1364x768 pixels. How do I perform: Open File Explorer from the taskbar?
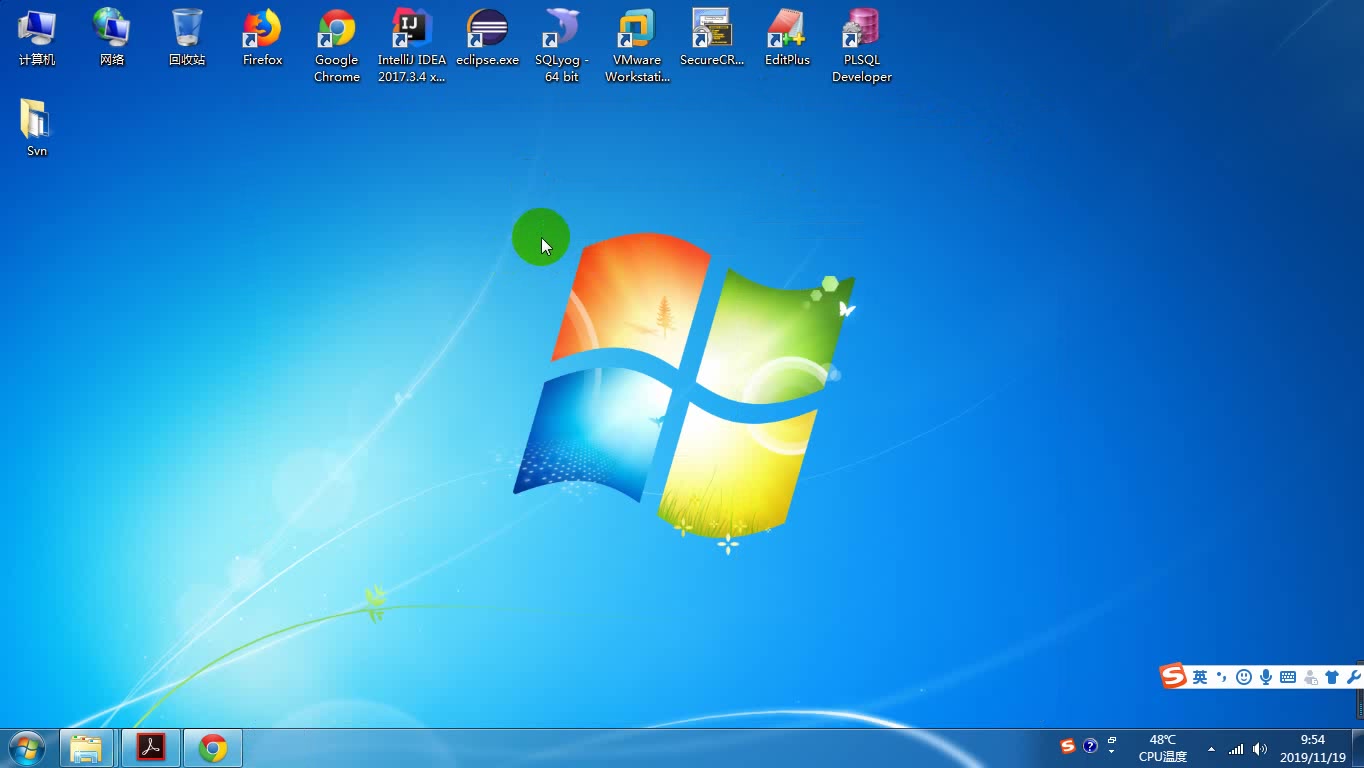point(86,748)
